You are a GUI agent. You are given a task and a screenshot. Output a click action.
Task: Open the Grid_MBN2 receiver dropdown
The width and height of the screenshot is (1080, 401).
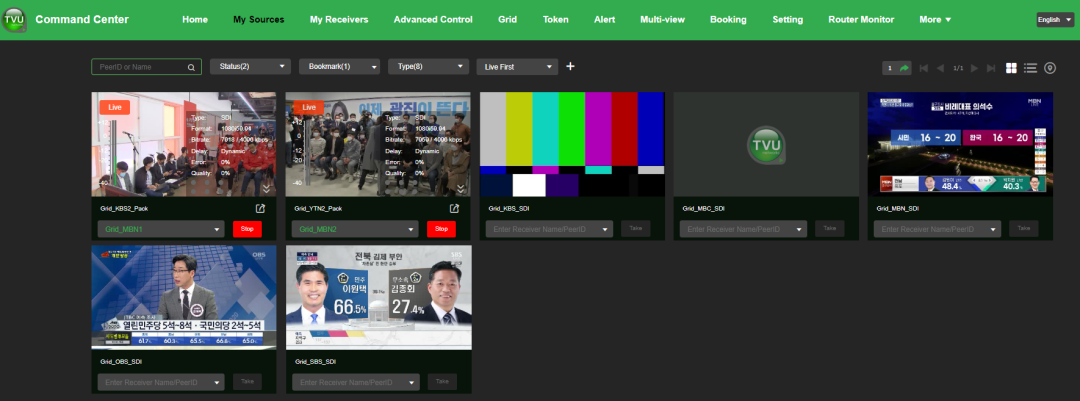[x=355, y=229]
